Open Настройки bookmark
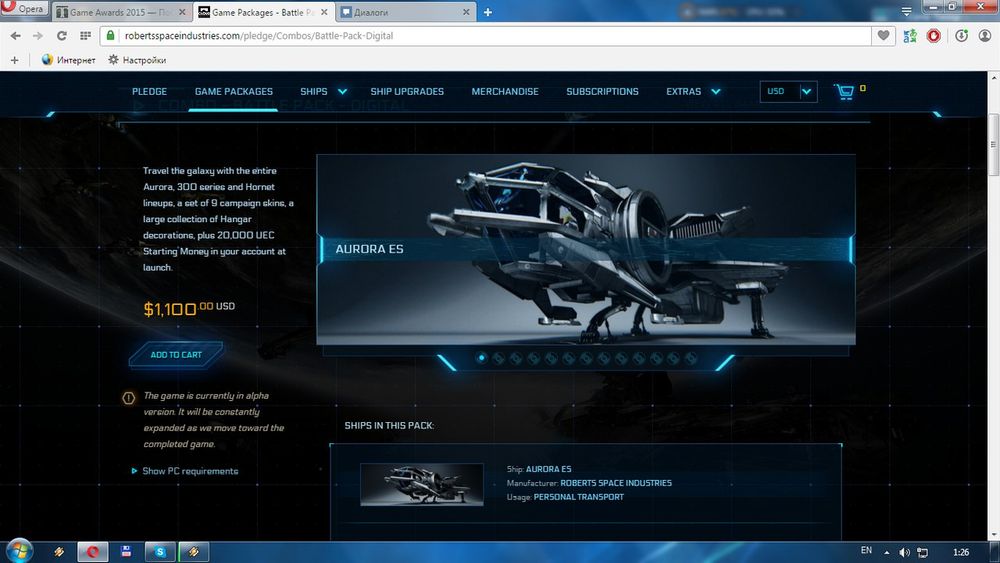Image resolution: width=1000 pixels, height=563 pixels. click(137, 60)
